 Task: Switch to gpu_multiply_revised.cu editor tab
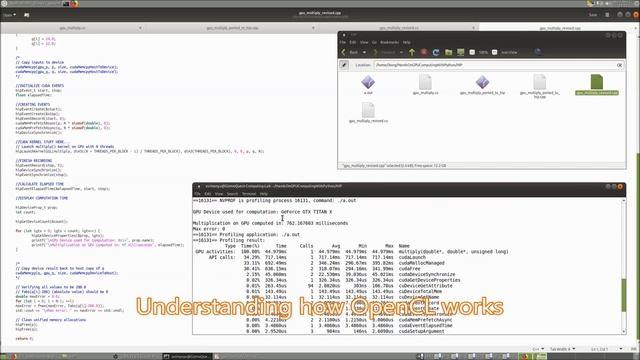398,28
